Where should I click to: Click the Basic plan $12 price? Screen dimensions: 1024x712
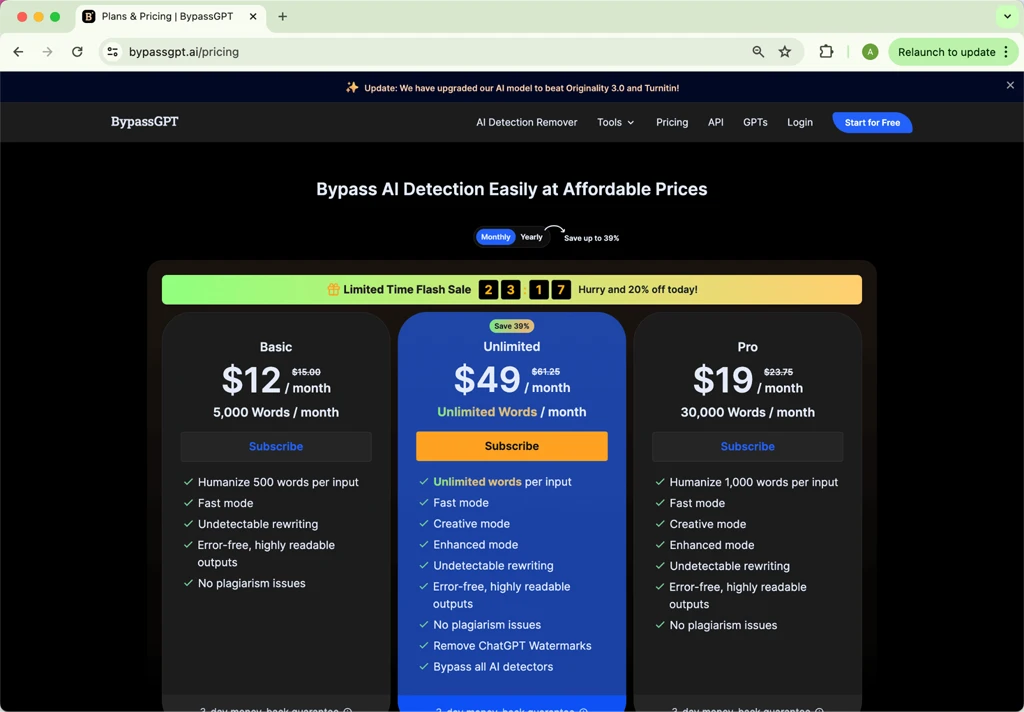(x=251, y=380)
